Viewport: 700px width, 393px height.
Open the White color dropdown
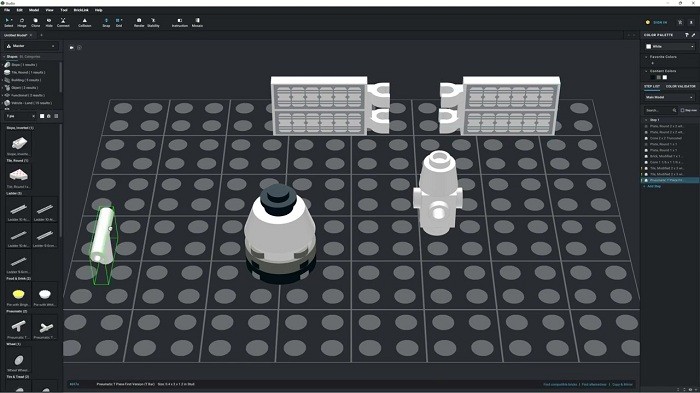coord(670,46)
